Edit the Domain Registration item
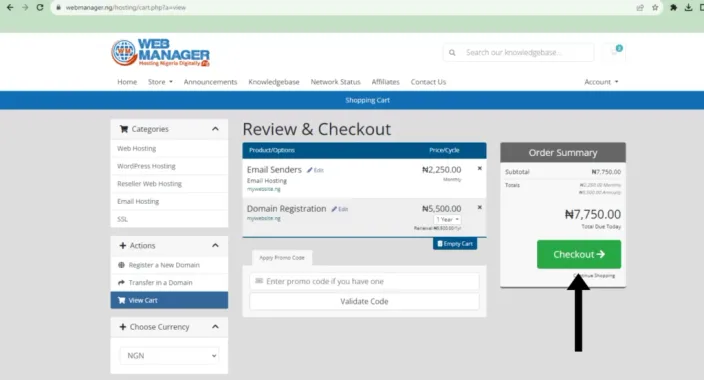 (340, 209)
